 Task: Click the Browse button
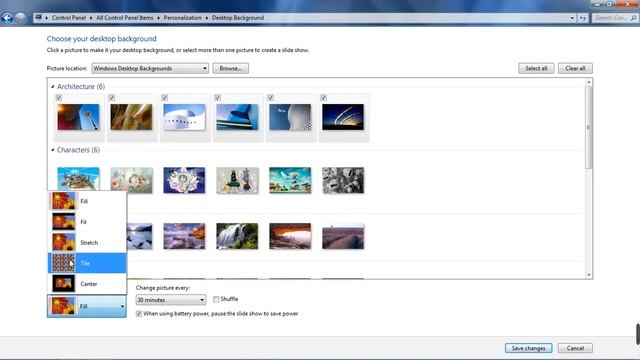pyautogui.click(x=231, y=68)
